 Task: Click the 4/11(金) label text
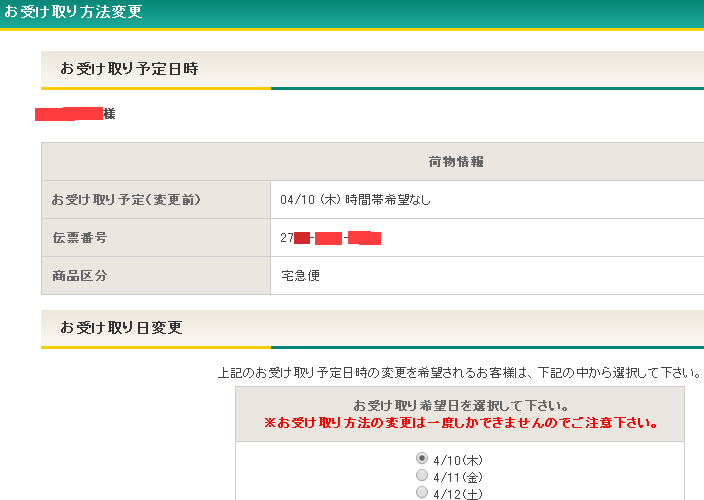point(457,476)
